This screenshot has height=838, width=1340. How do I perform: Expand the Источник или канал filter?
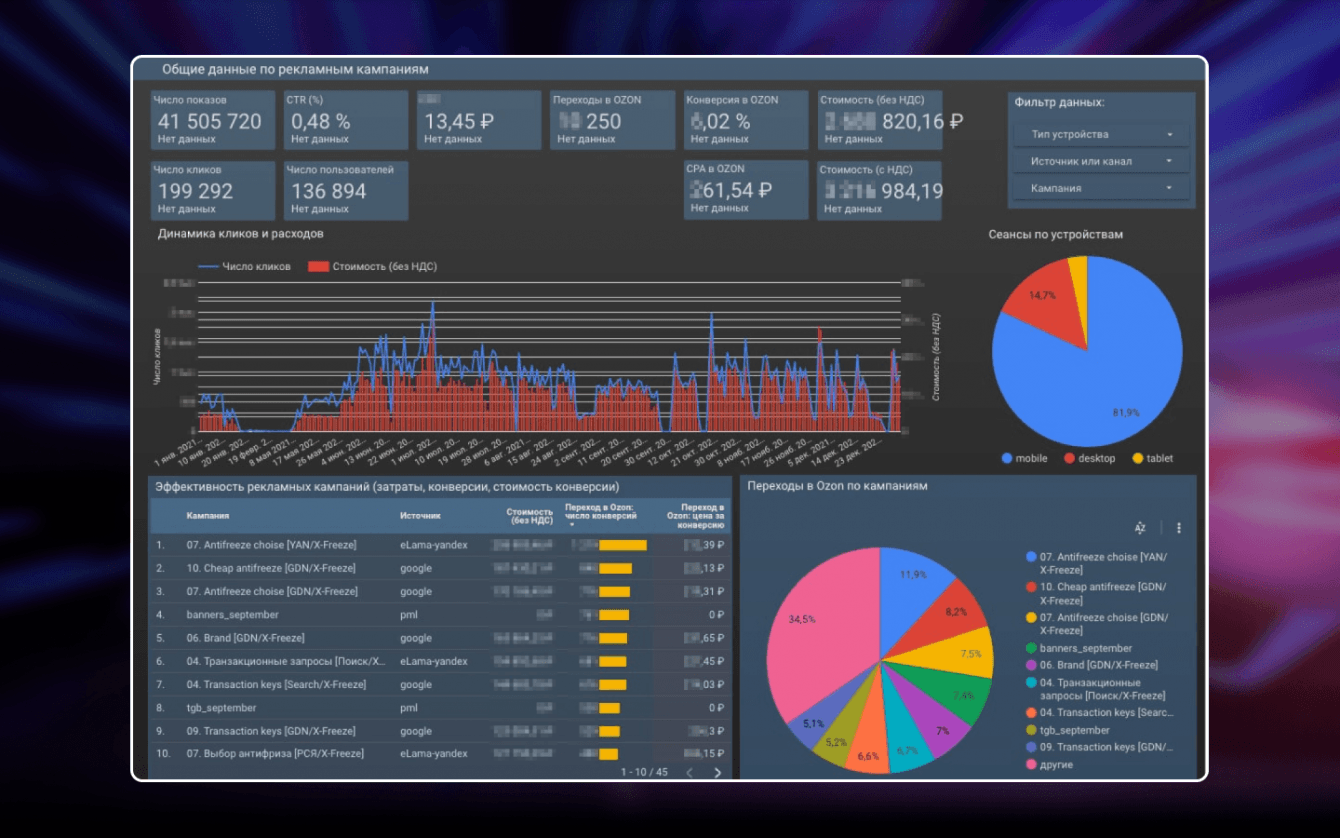click(1101, 161)
